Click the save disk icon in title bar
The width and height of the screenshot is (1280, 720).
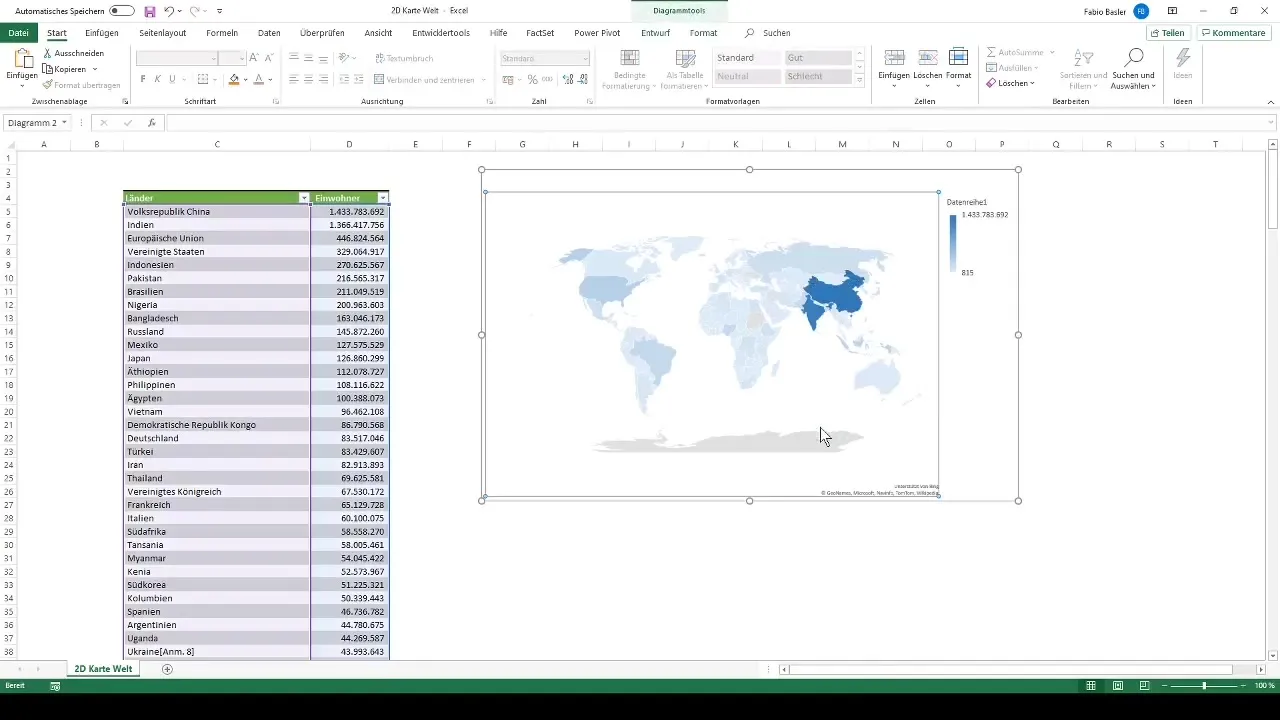click(150, 11)
